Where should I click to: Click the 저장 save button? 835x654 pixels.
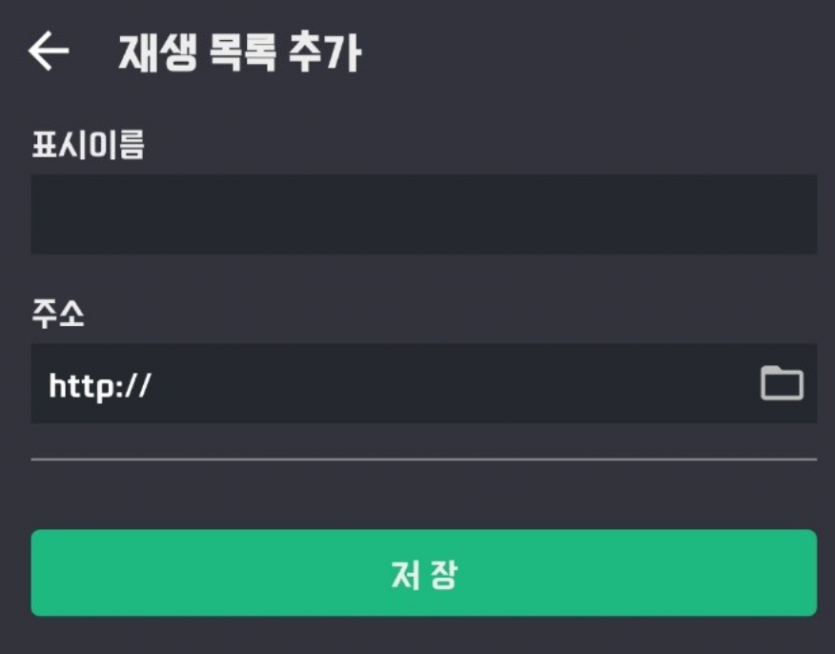tap(424, 573)
